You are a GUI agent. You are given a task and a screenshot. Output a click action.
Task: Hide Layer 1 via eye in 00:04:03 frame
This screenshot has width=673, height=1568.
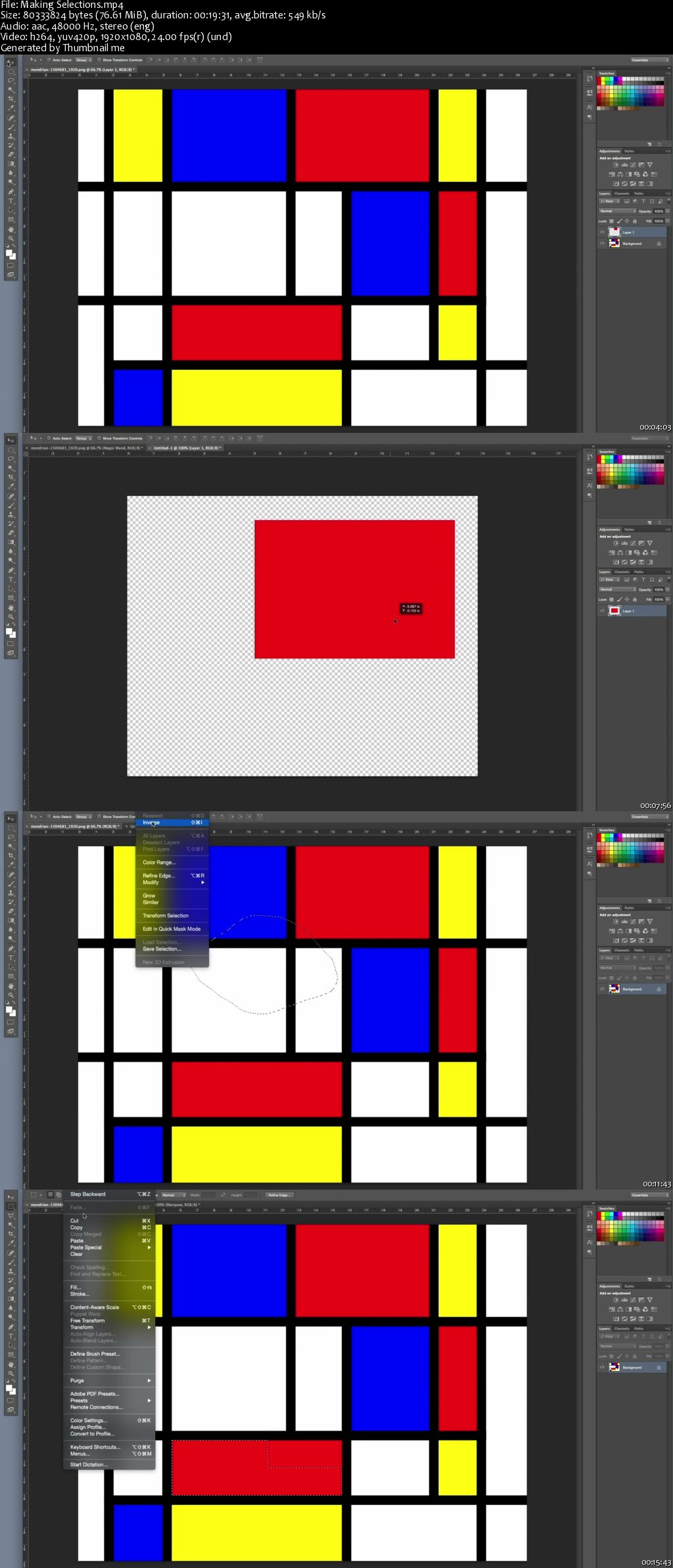click(602, 232)
